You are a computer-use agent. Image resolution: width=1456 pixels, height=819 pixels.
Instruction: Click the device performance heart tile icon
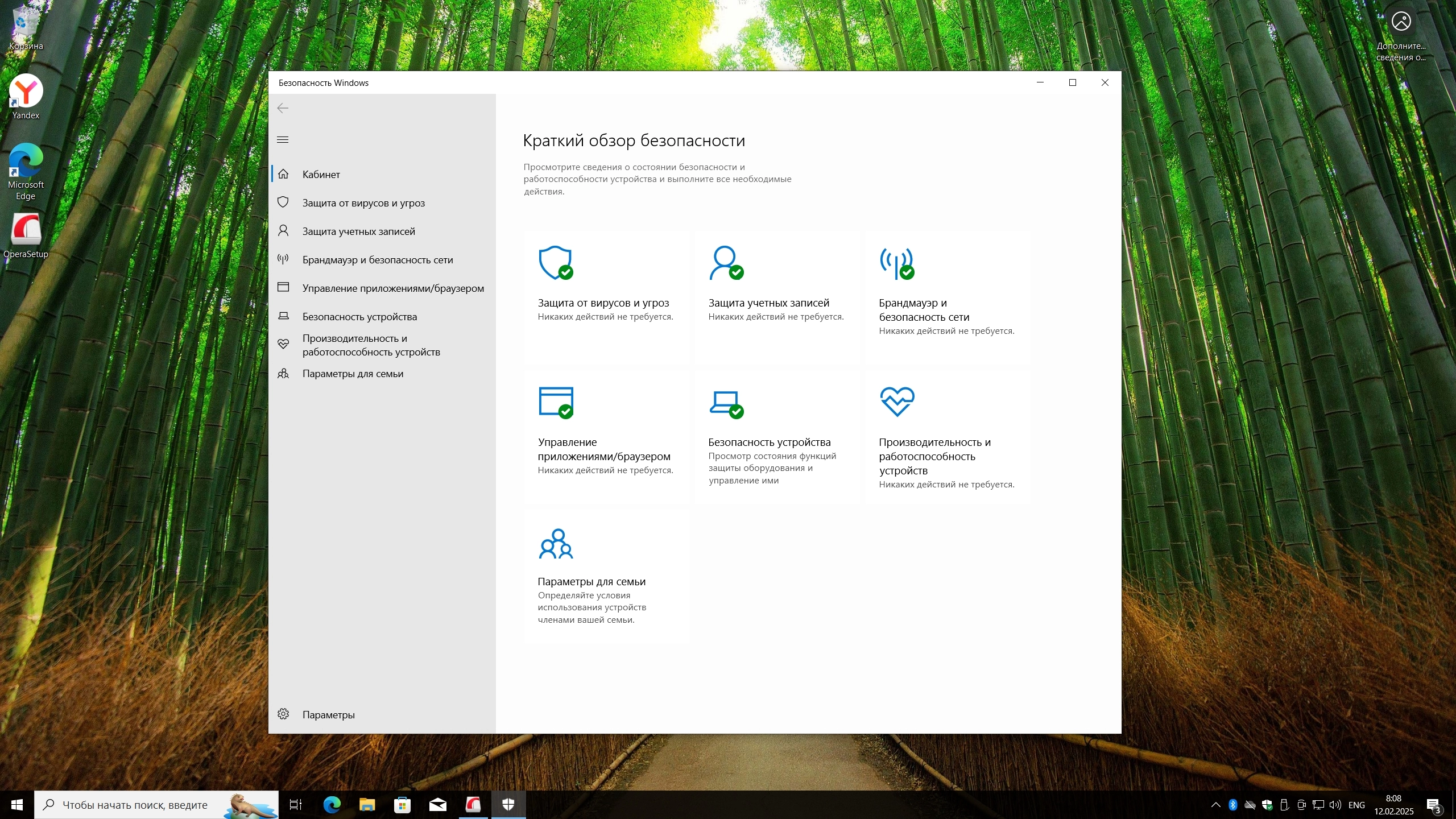(x=897, y=402)
